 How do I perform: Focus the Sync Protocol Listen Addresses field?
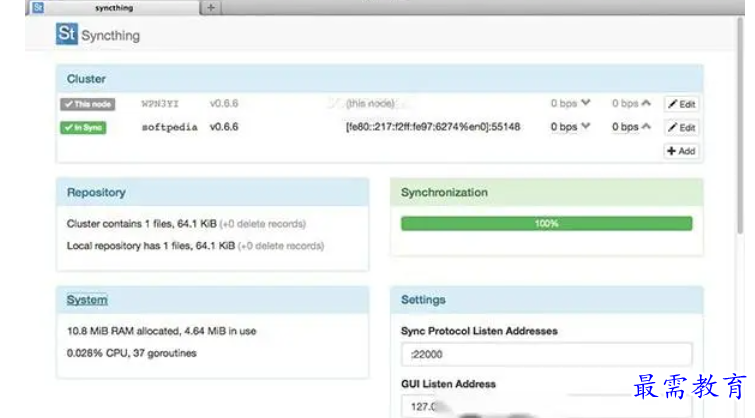[x=547, y=354]
